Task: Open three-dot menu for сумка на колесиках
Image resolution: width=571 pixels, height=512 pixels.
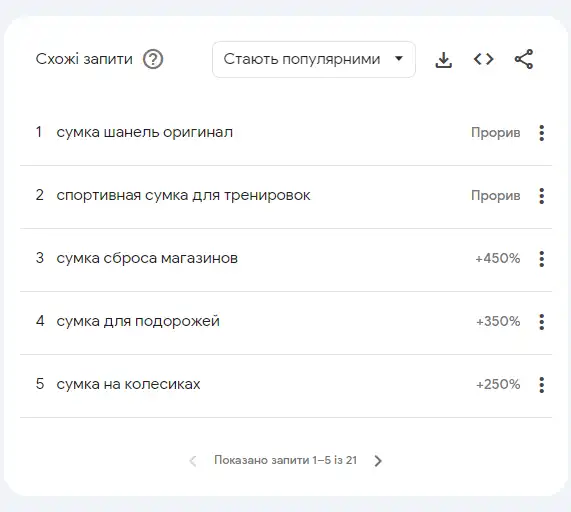Action: point(542,385)
